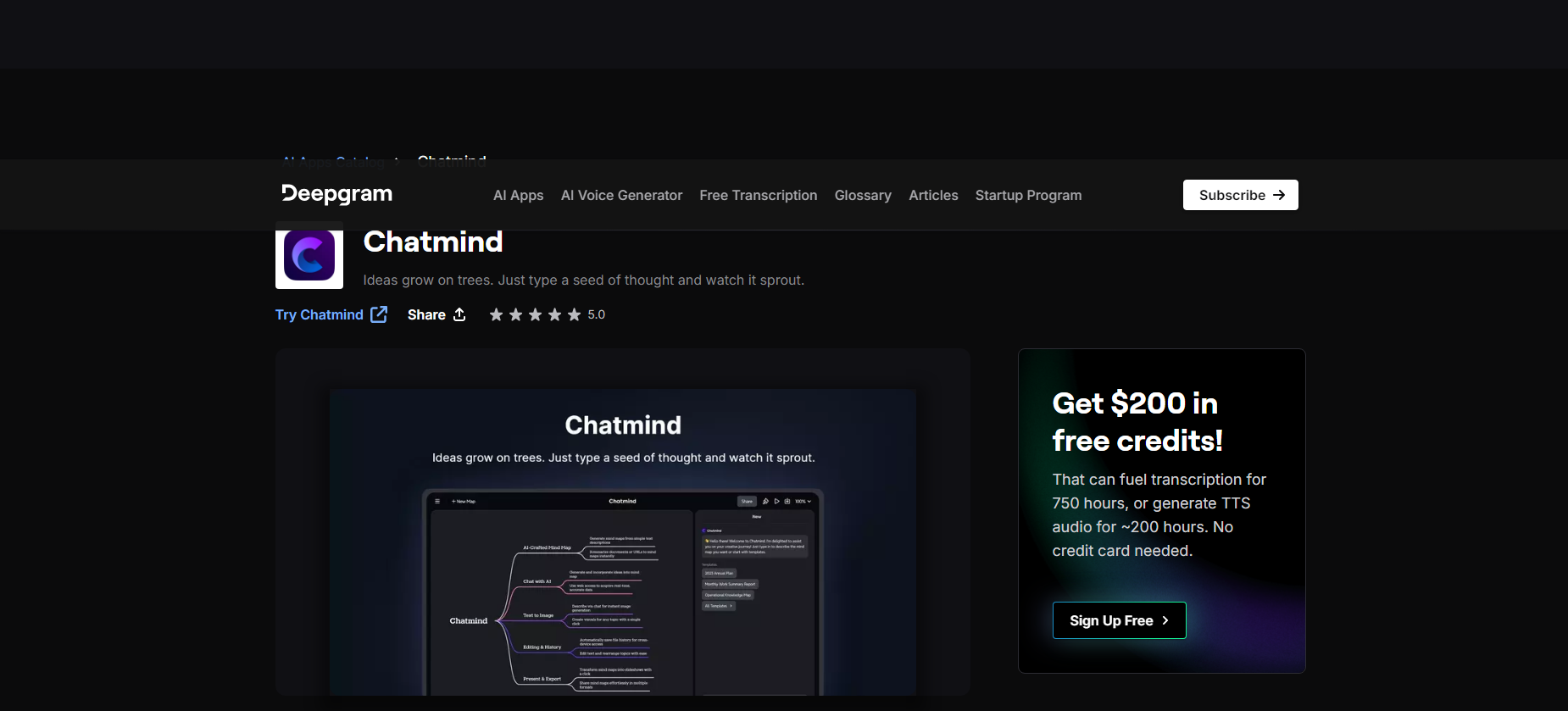Open Startup Program page
1568x711 pixels.
1028,195
